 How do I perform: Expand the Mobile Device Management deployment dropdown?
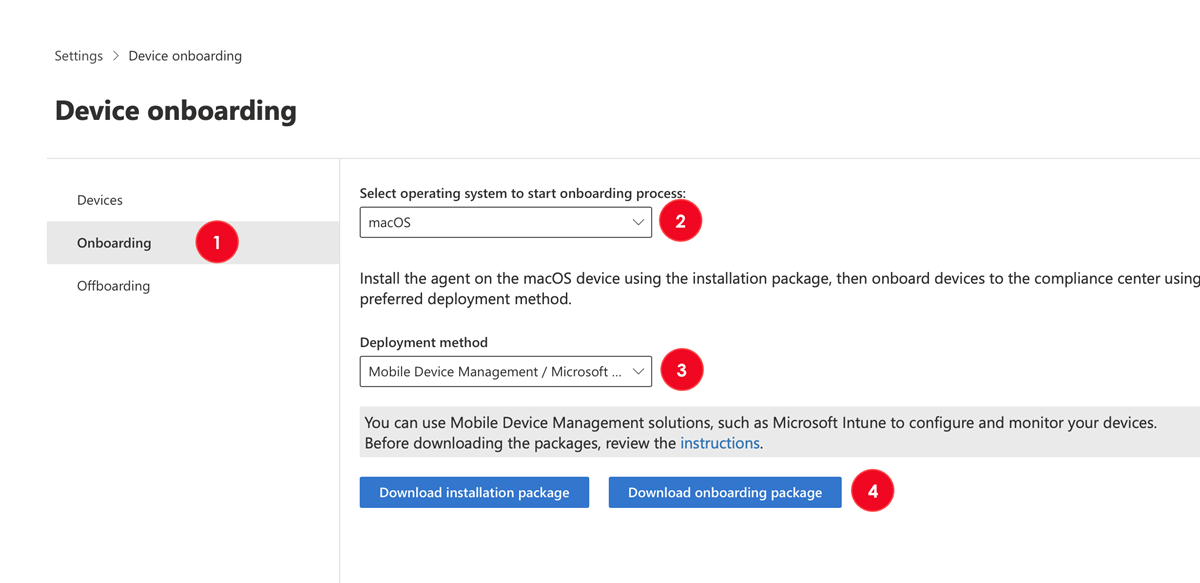(505, 372)
